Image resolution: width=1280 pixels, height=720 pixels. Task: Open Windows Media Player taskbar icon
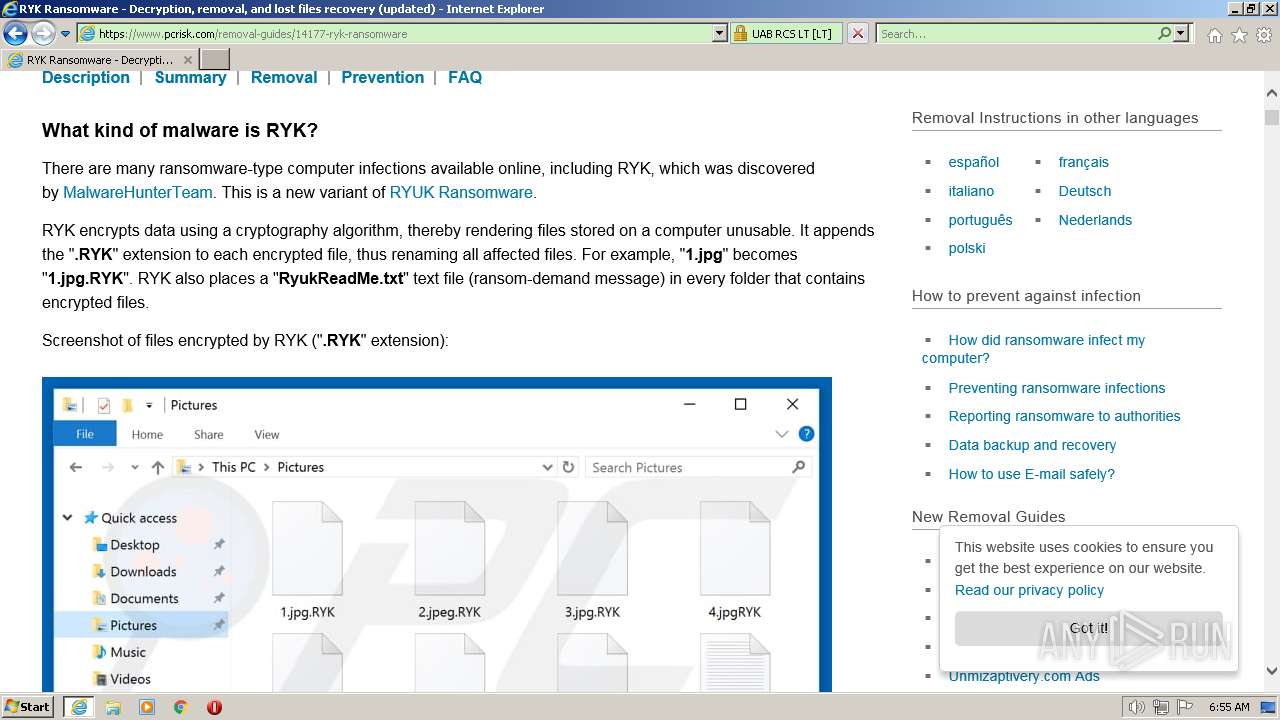[147, 707]
